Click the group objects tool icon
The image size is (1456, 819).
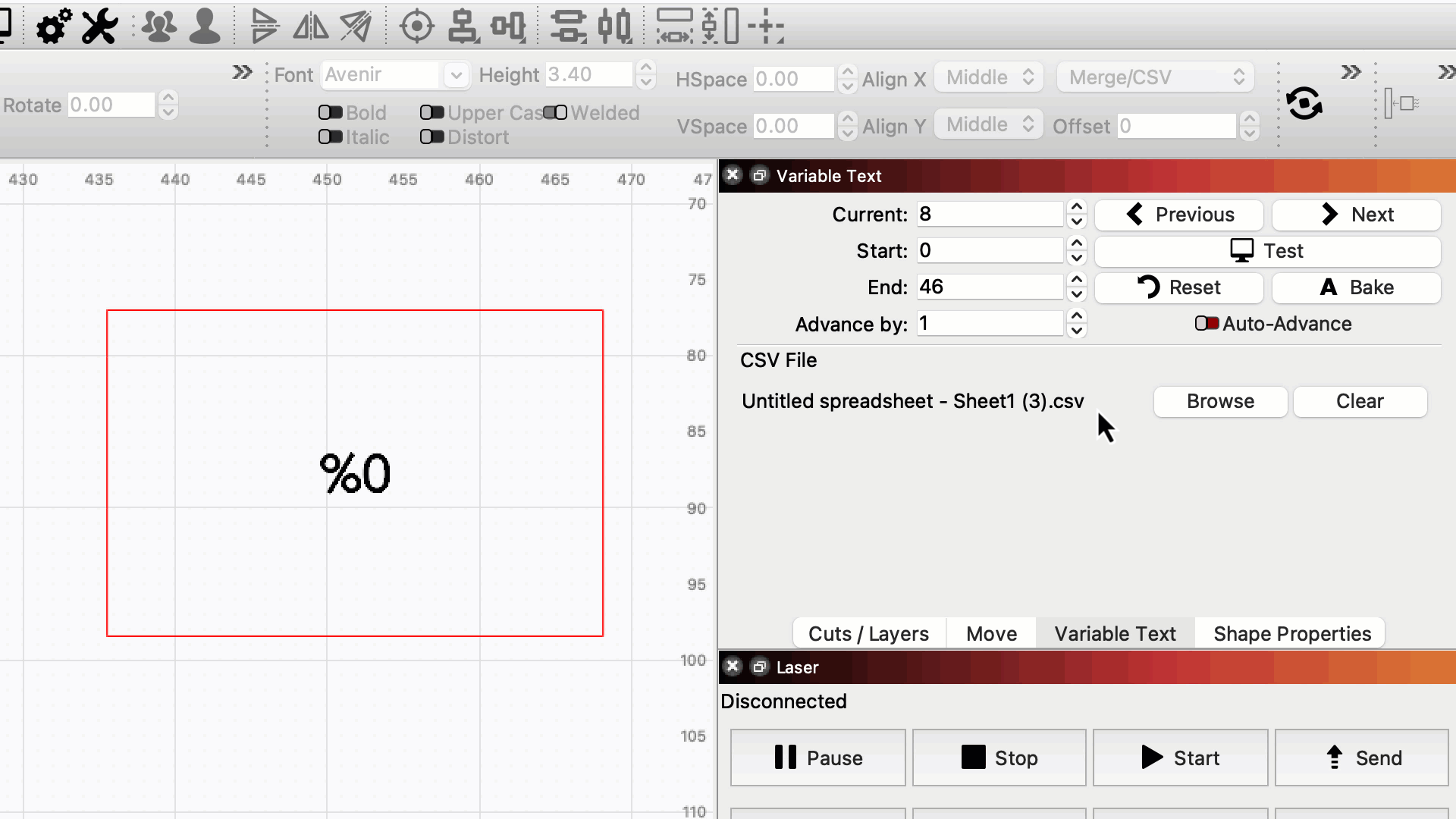click(x=159, y=27)
